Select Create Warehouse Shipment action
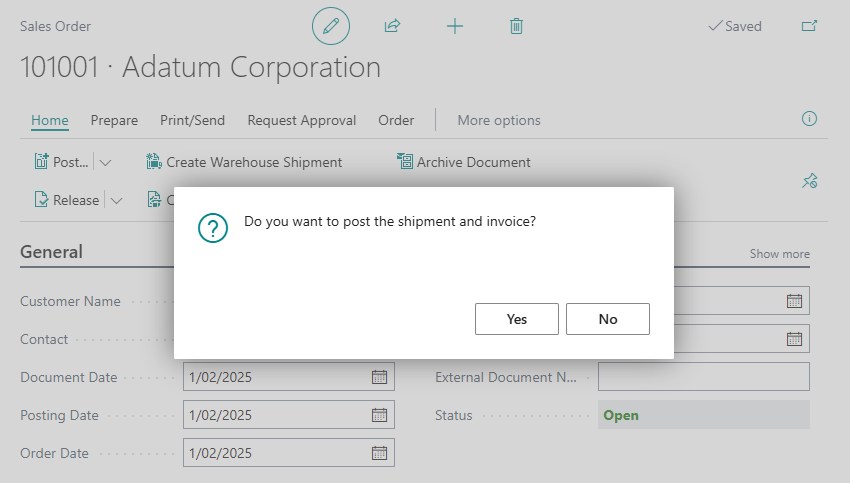This screenshot has height=483, width=850. pos(244,162)
